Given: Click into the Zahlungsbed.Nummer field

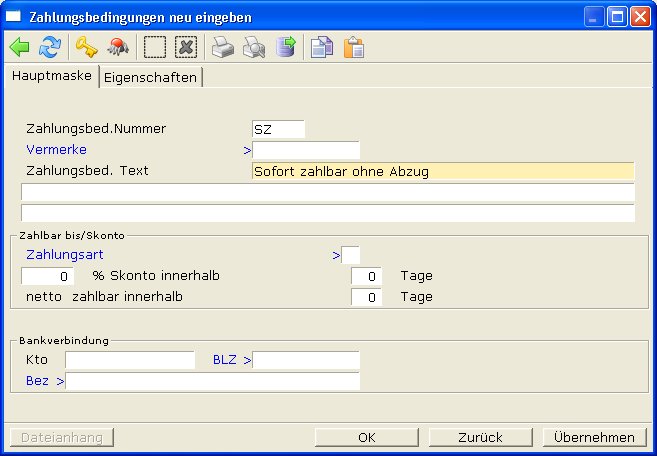Looking at the screenshot, I should pyautogui.click(x=278, y=128).
